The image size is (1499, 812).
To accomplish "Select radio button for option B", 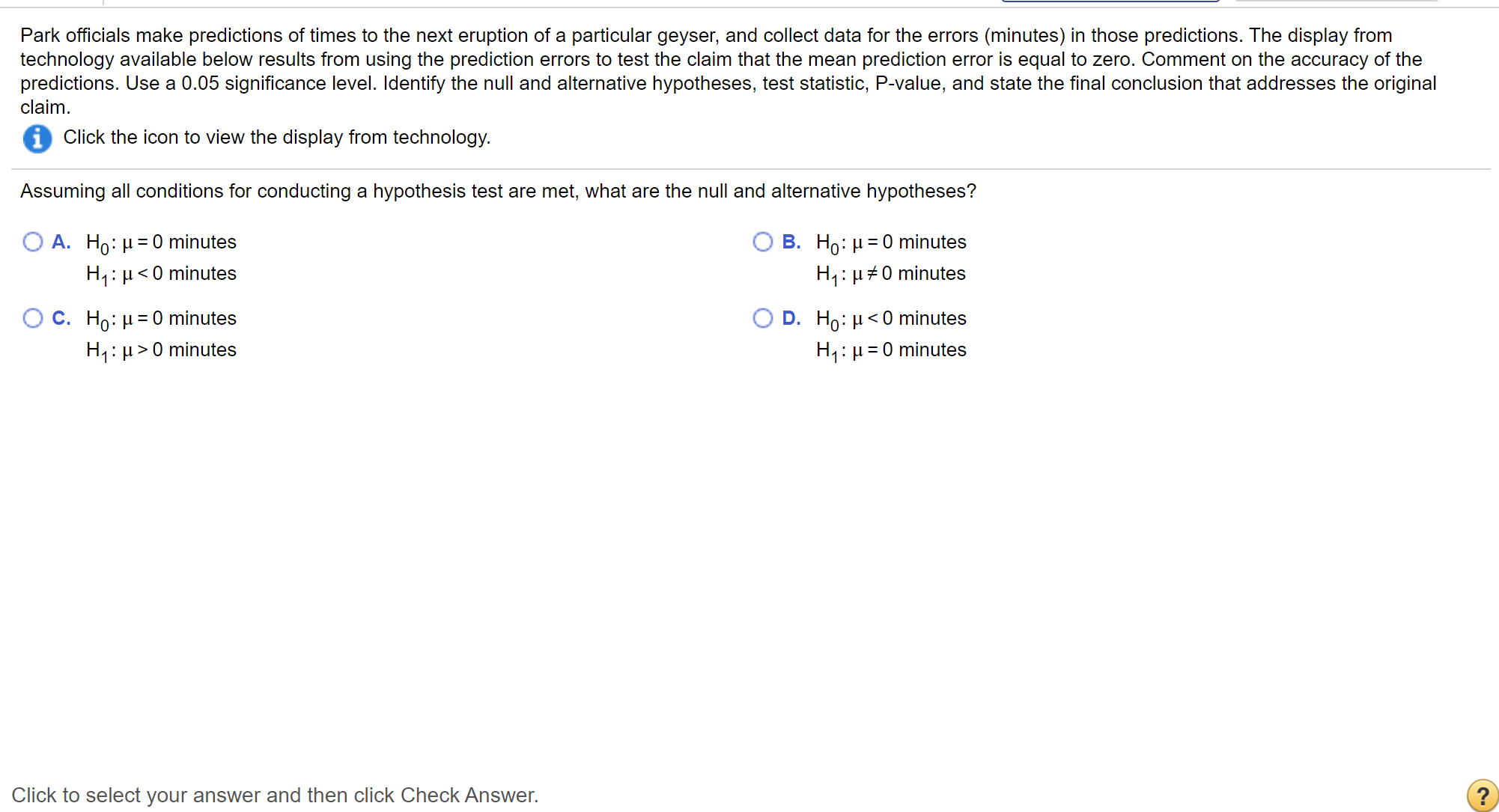I will tap(762, 242).
